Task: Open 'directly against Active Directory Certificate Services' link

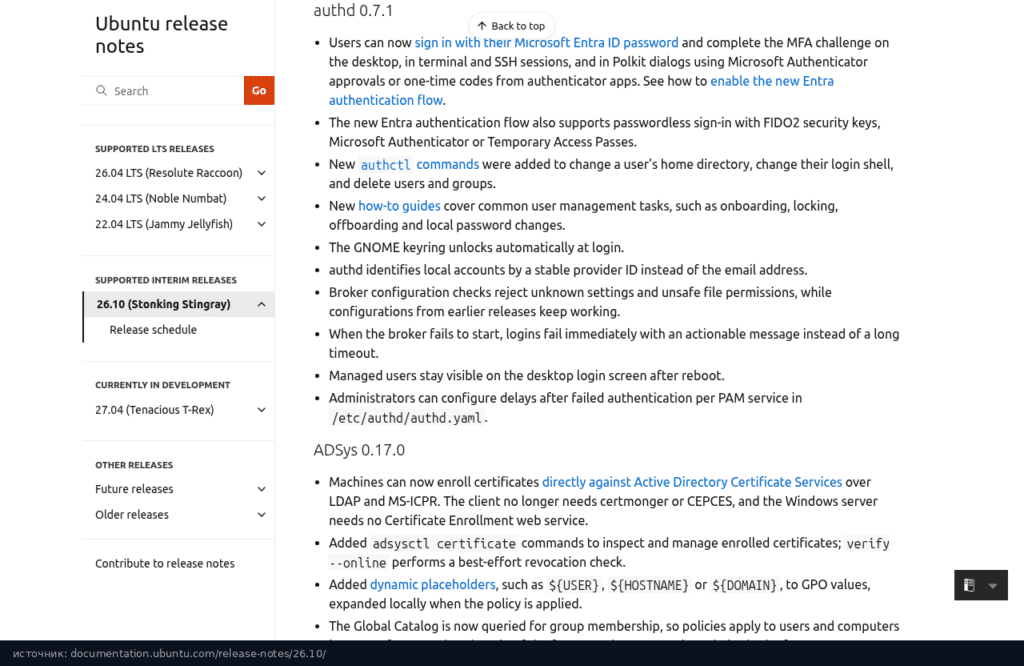Action: point(692,482)
